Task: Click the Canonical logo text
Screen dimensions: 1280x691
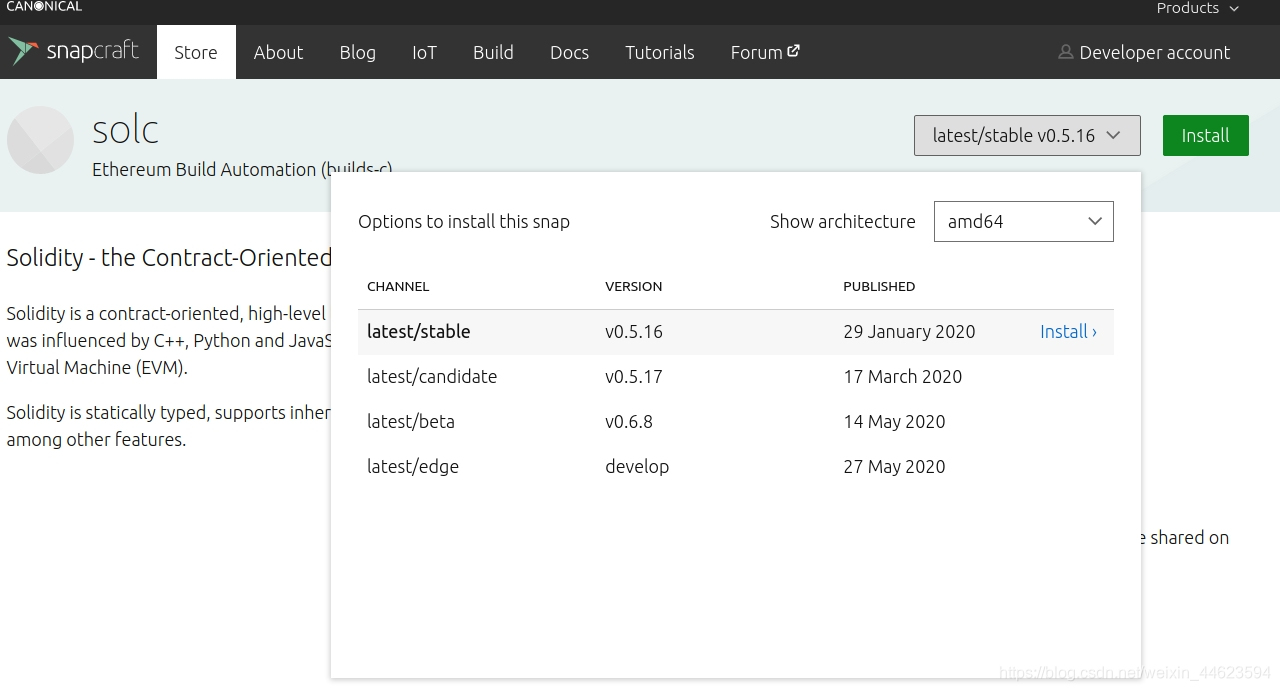Action: 44,6
